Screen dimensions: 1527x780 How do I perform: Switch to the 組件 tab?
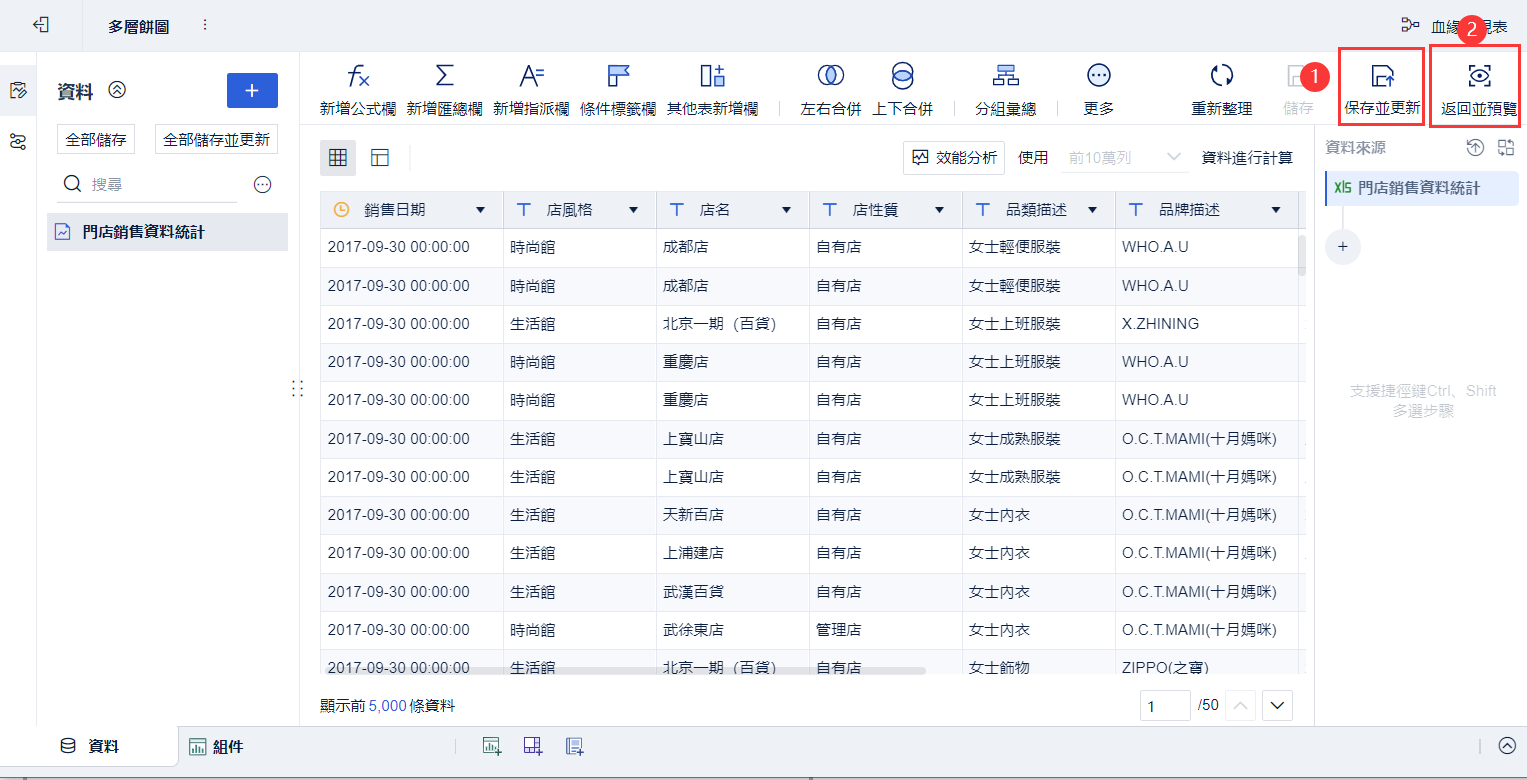(x=216, y=746)
